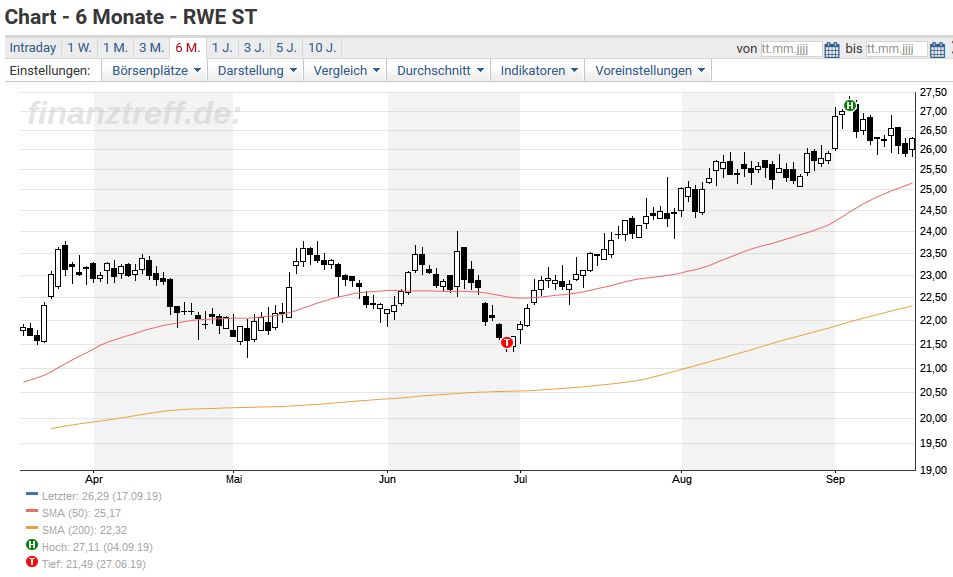This screenshot has height=577, width=953.
Task: Click the red SMA (50) legend color swatch
Action: pyautogui.click(x=32, y=511)
